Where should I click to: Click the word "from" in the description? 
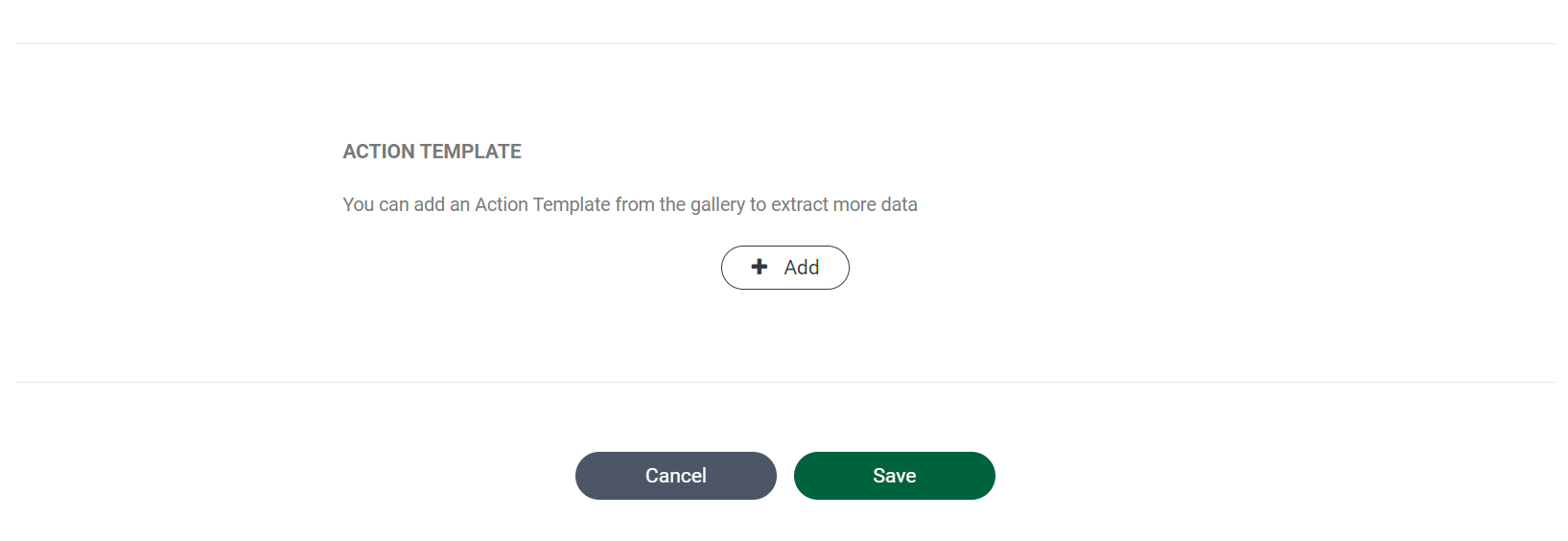click(635, 204)
